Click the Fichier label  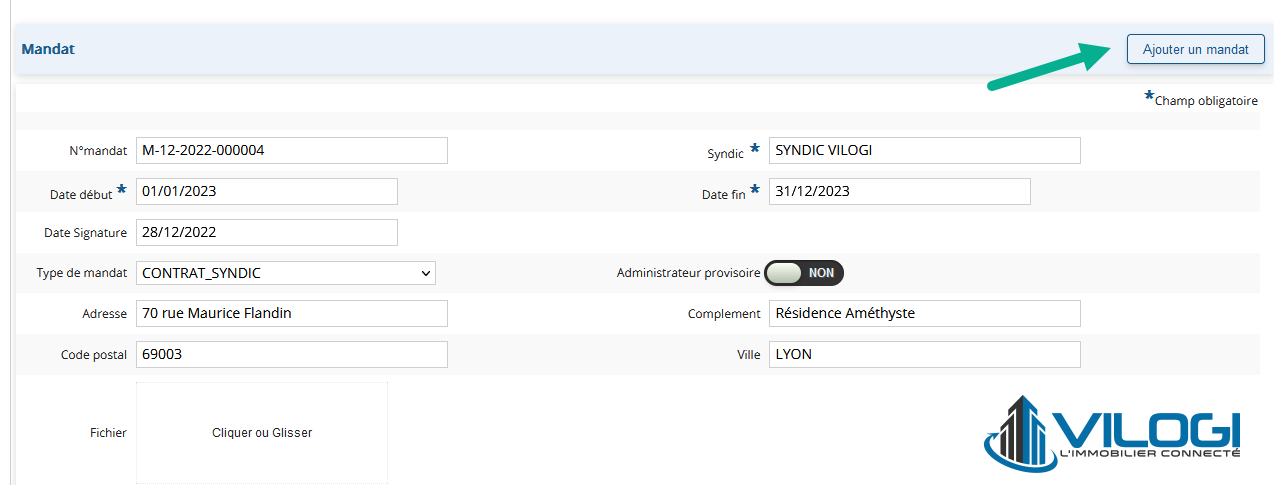tap(108, 433)
